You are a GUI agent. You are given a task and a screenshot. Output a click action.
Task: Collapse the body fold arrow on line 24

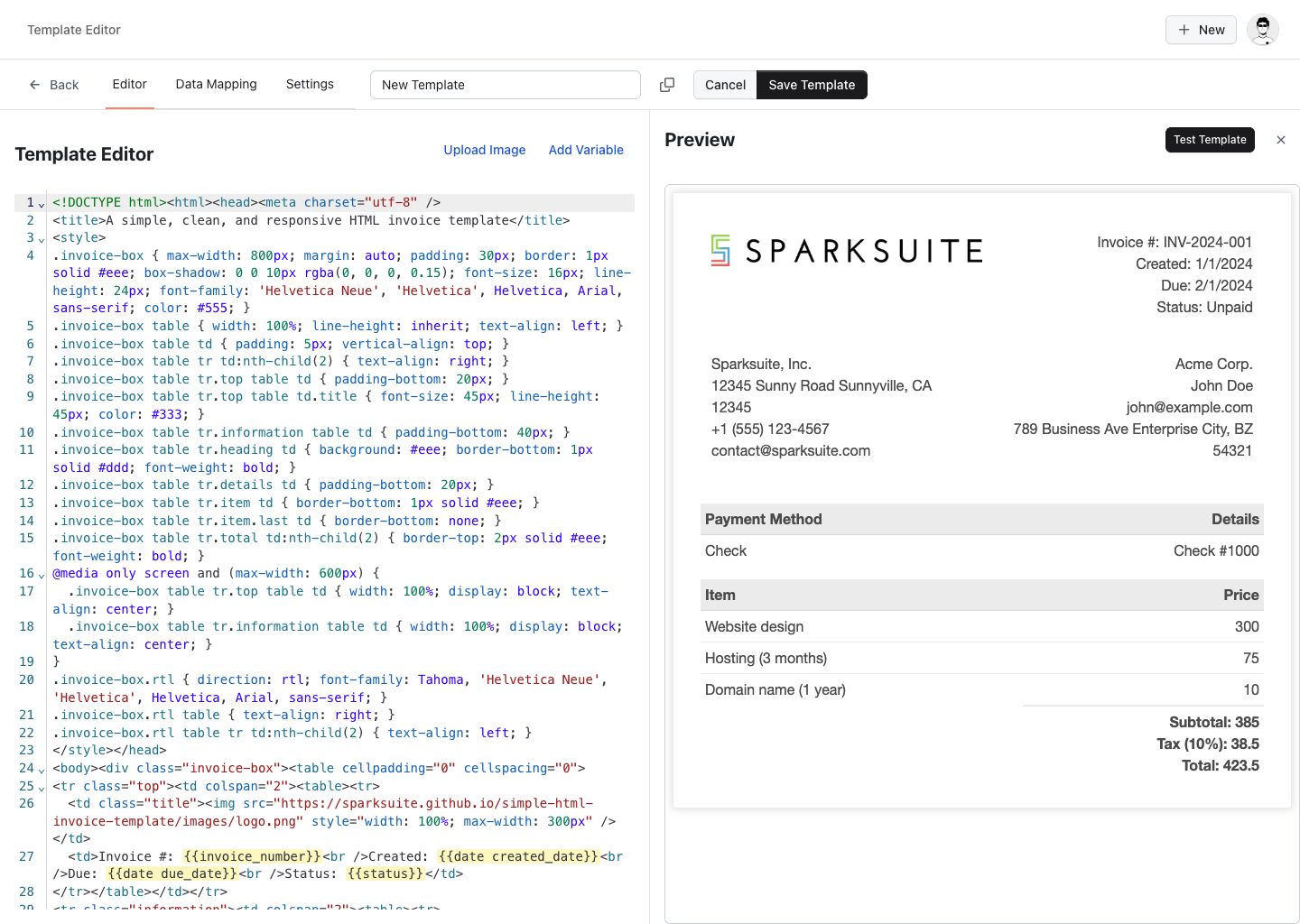(42, 771)
